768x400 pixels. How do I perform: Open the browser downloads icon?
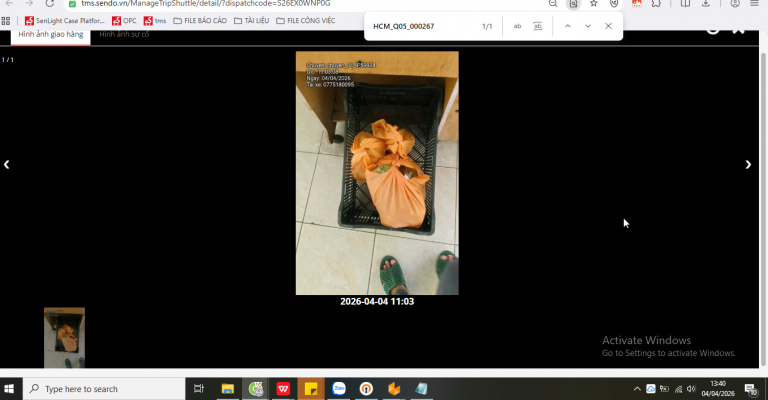705,3
